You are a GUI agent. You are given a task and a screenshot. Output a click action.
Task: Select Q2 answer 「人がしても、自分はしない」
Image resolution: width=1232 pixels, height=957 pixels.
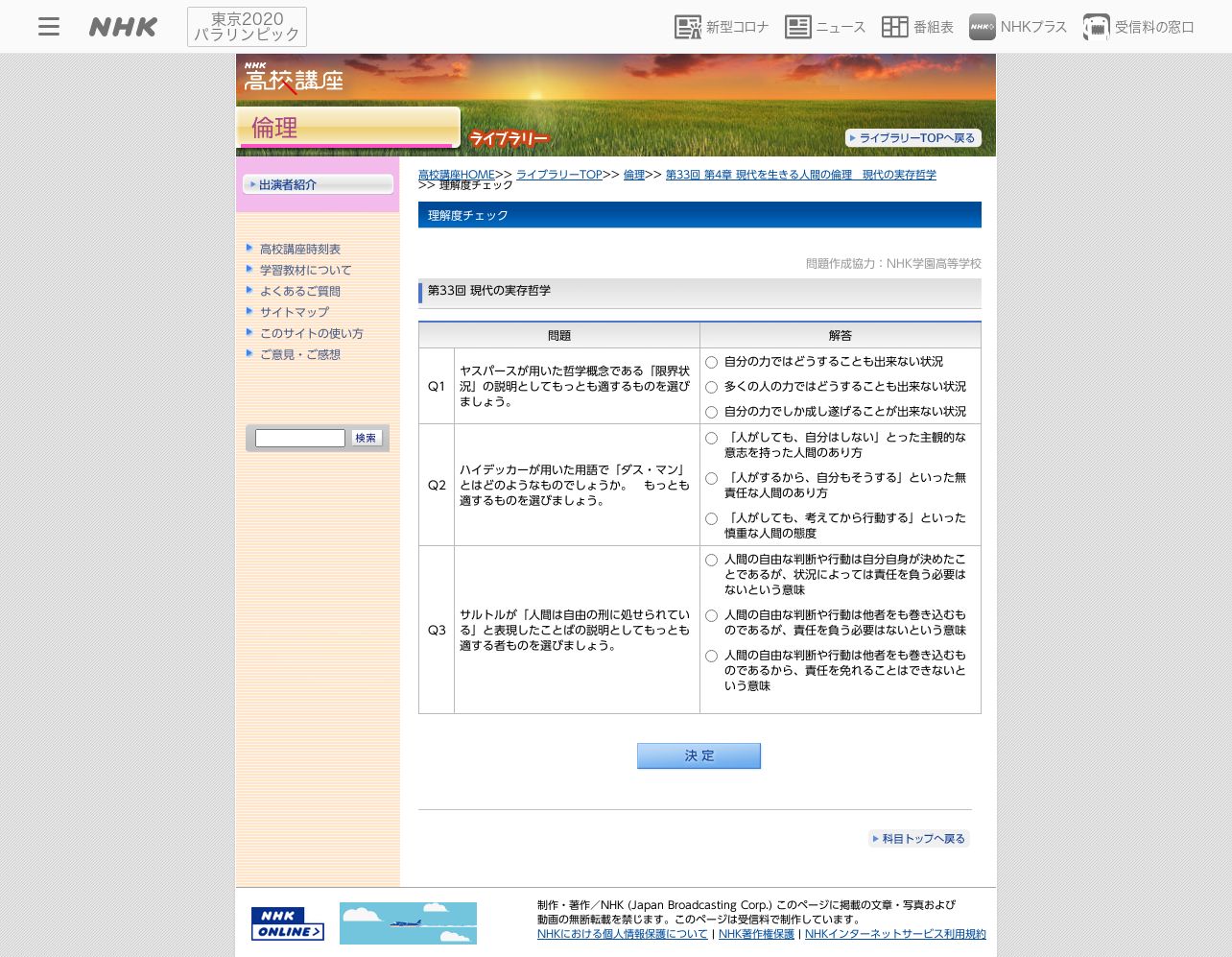click(712, 438)
